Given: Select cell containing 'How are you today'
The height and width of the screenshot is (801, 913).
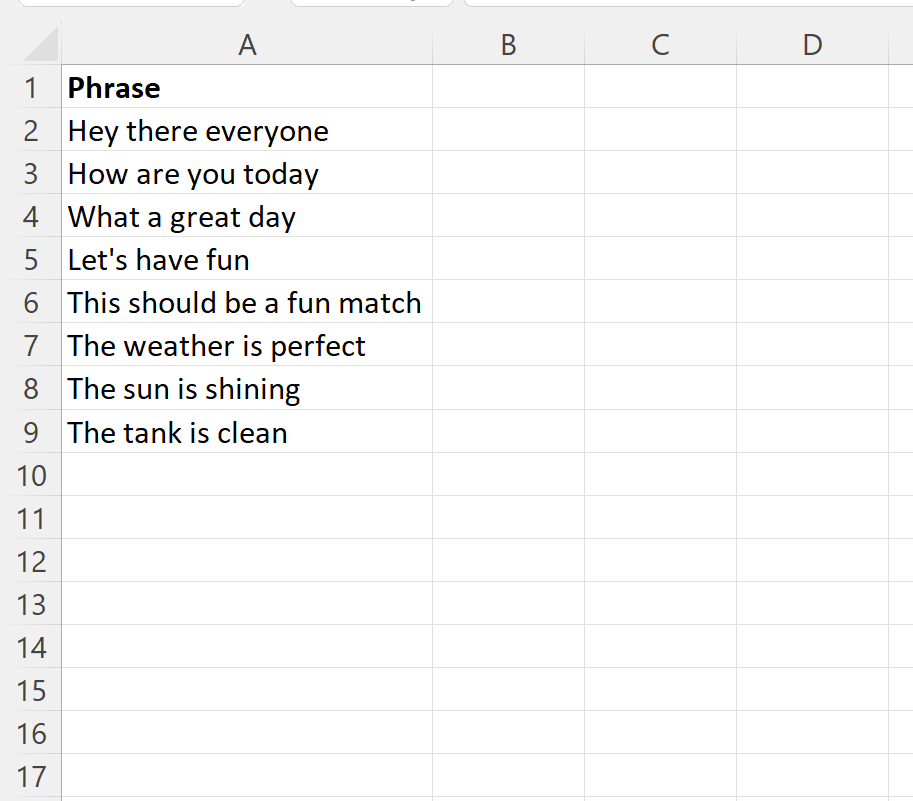Looking at the screenshot, I should [247, 173].
